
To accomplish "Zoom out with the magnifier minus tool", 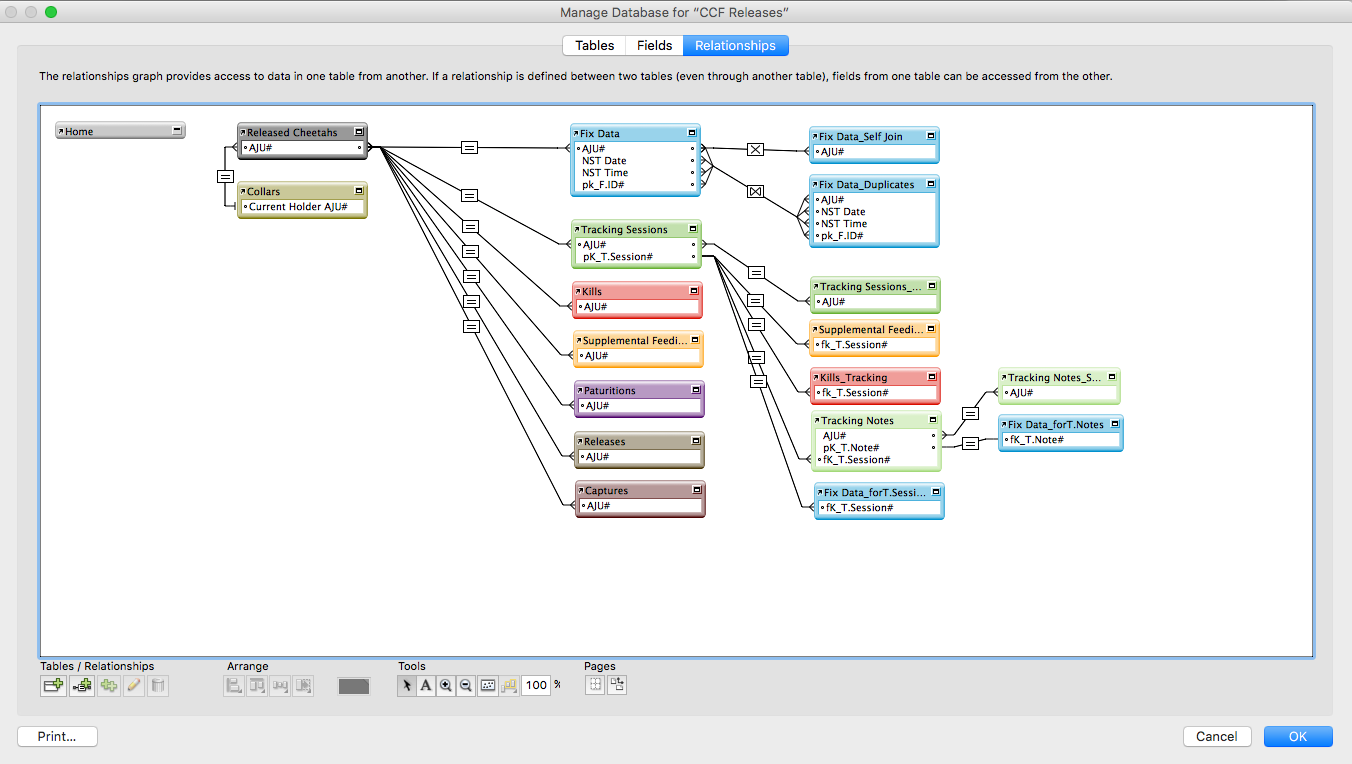I will coord(466,686).
